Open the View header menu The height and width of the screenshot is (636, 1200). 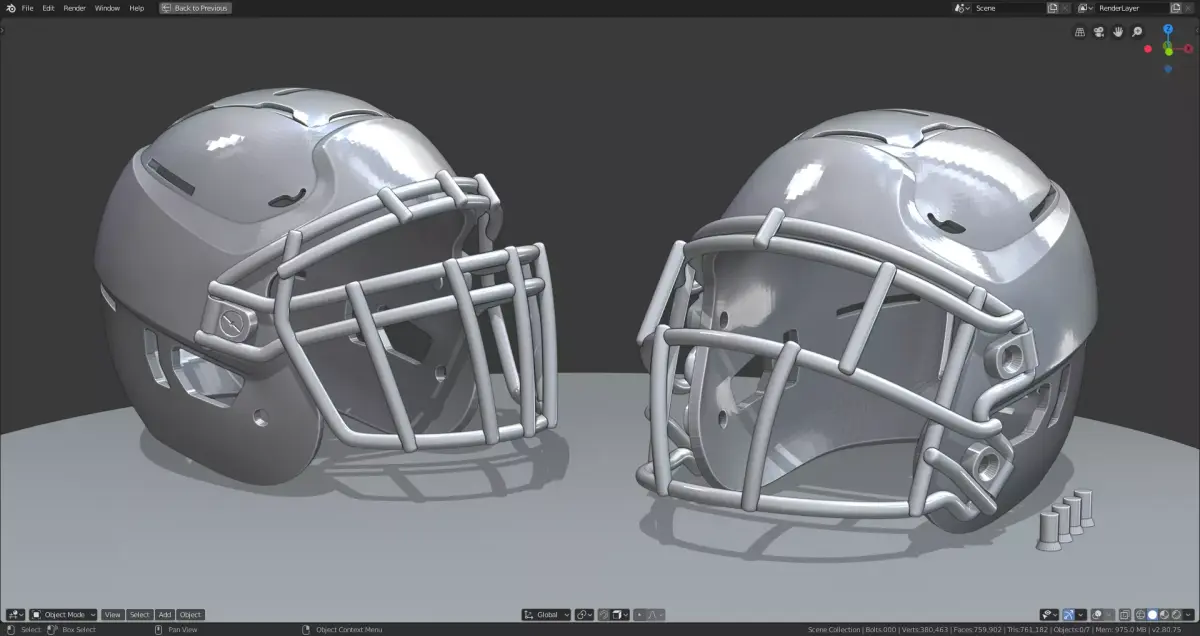pos(113,615)
